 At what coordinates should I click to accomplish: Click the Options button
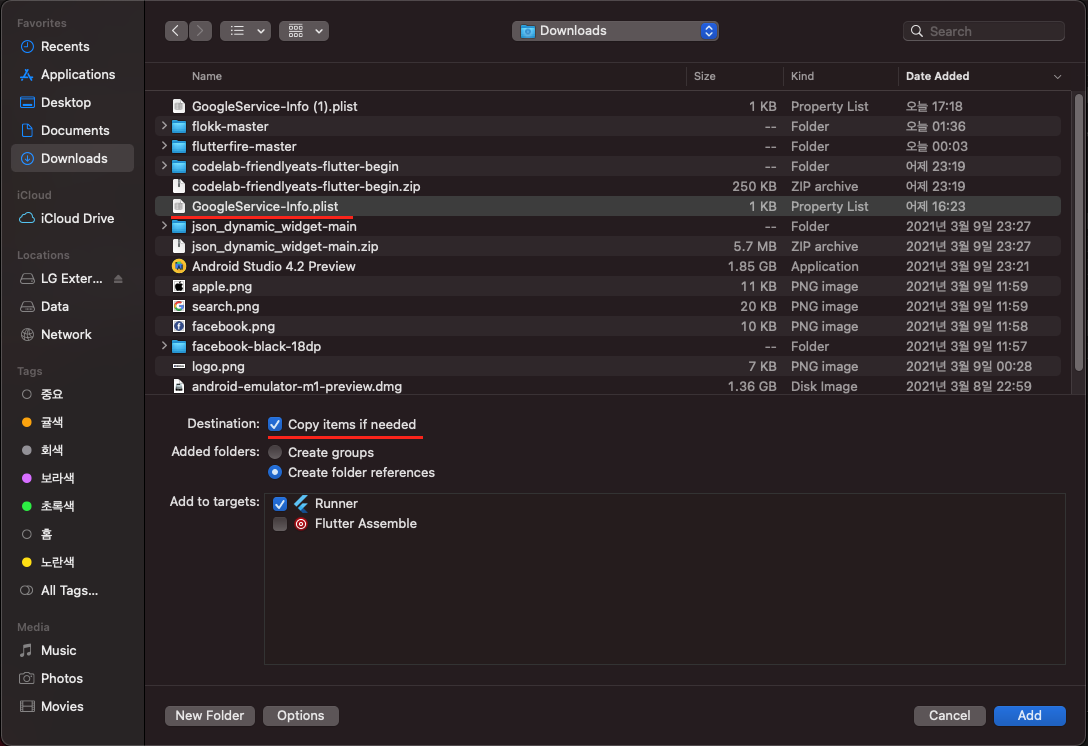(300, 715)
